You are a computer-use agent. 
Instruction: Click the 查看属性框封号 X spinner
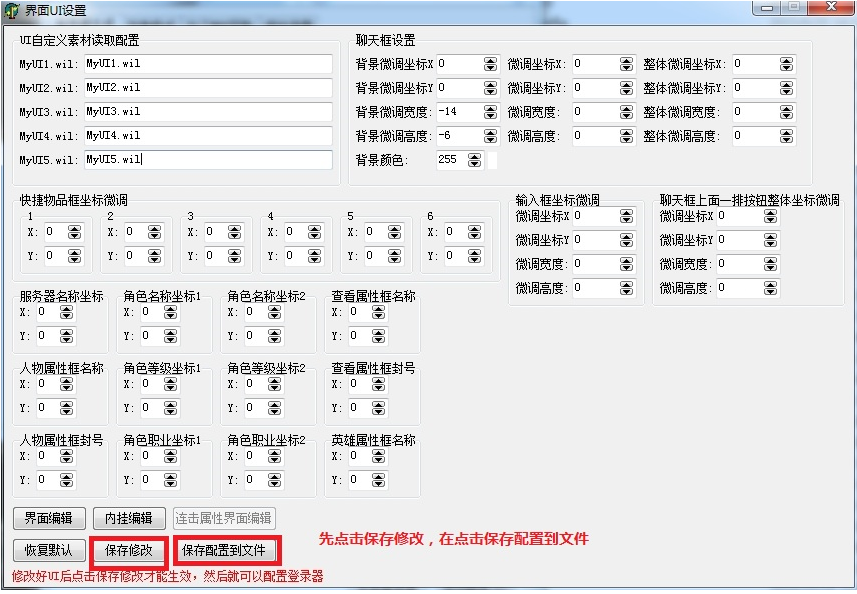[x=378, y=384]
